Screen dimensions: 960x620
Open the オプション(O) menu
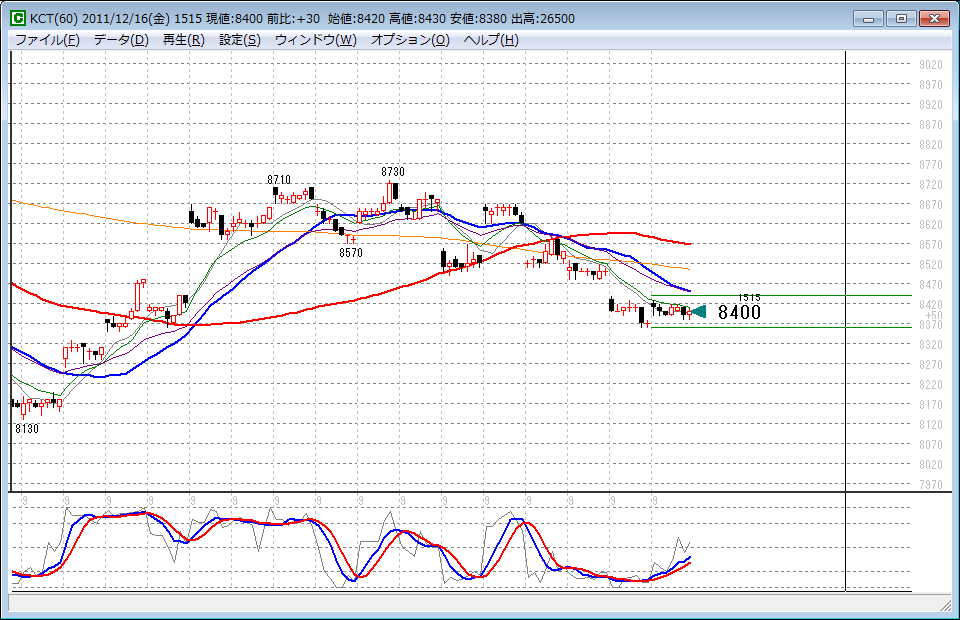pos(410,40)
